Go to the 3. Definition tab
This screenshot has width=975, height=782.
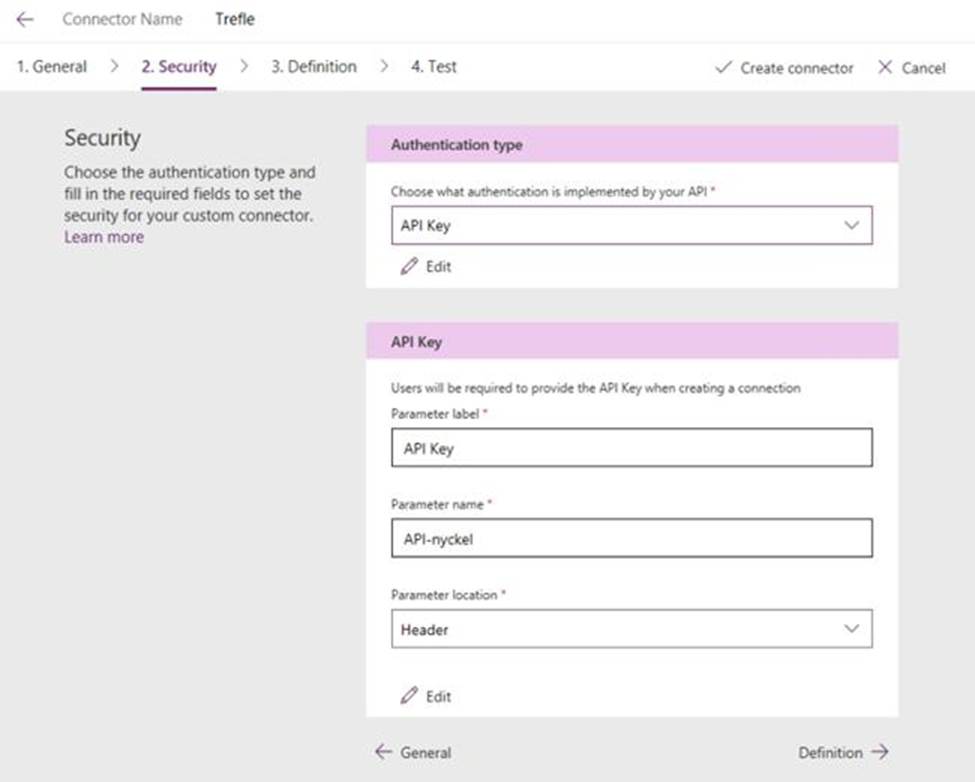(x=313, y=67)
